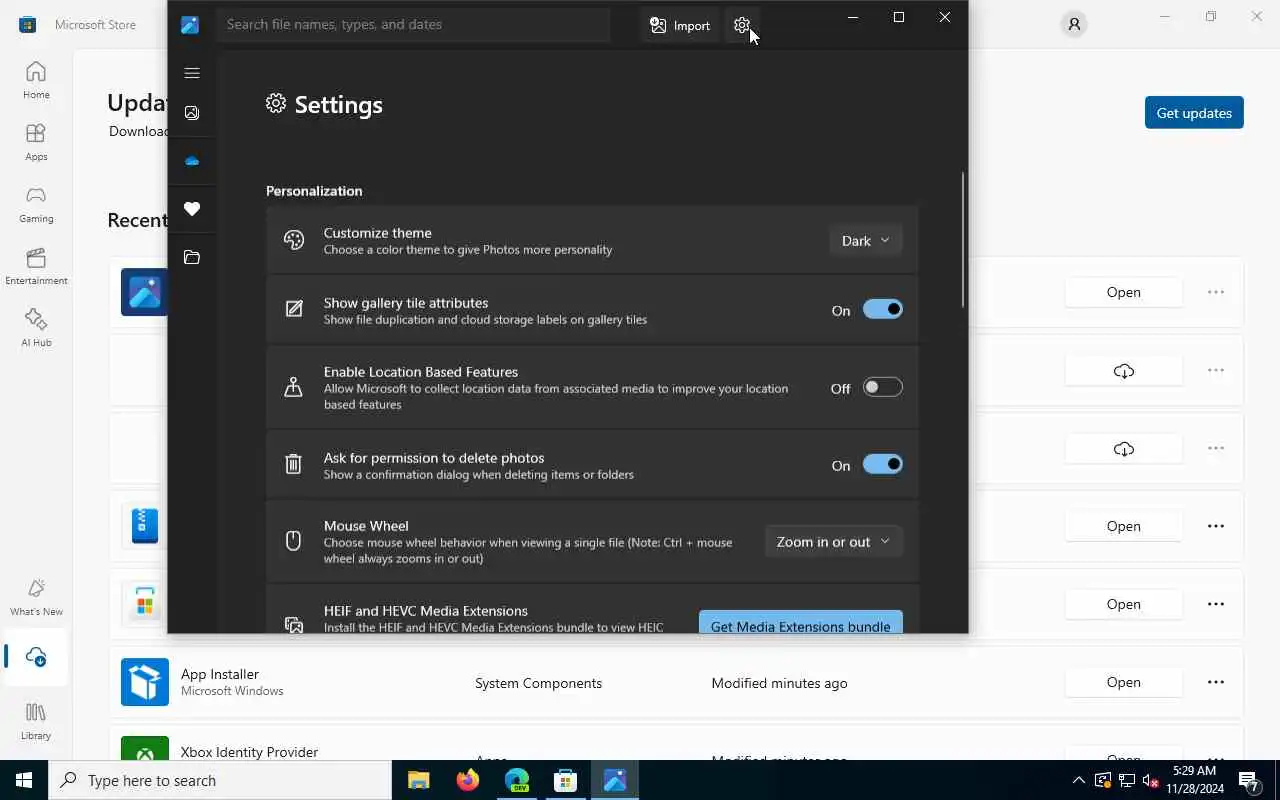Open more options for App Installer row
The width and height of the screenshot is (1280, 800).
tap(1215, 683)
